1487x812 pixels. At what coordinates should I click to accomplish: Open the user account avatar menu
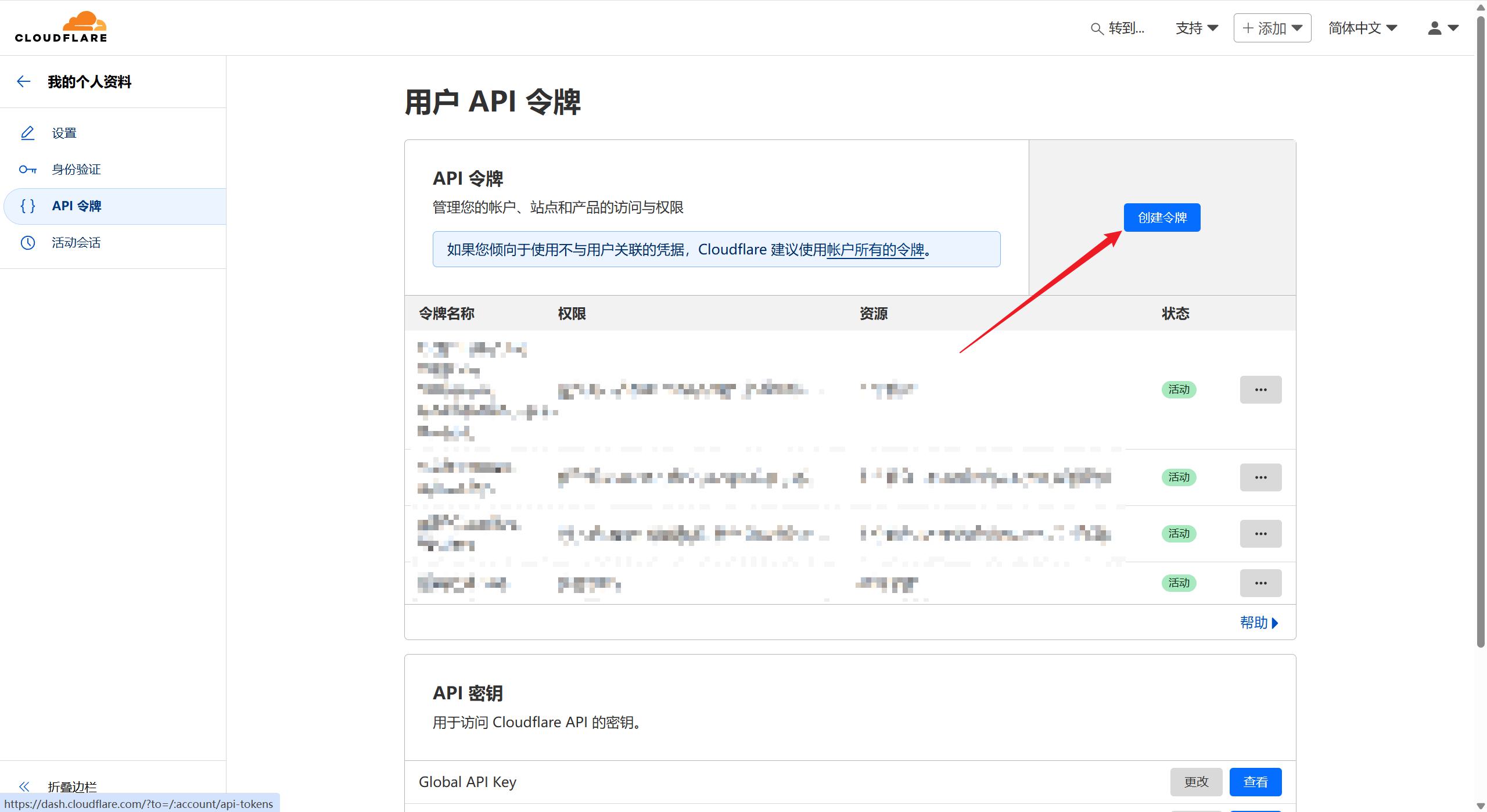1443,28
